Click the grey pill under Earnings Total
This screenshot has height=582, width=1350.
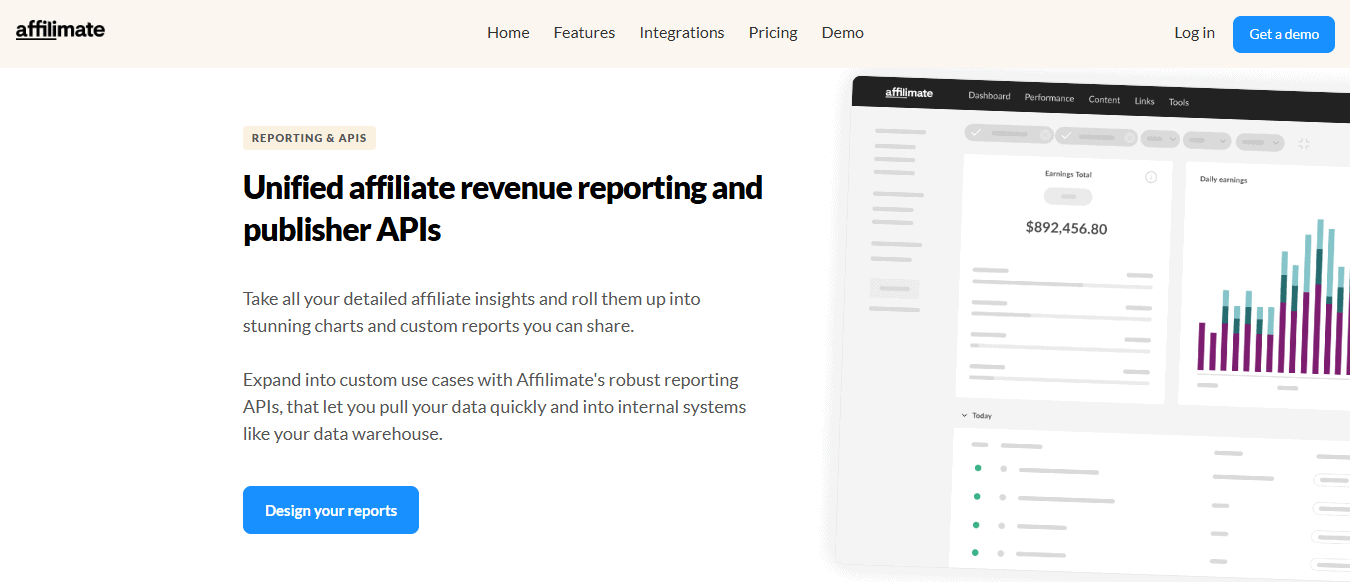pos(1067,197)
